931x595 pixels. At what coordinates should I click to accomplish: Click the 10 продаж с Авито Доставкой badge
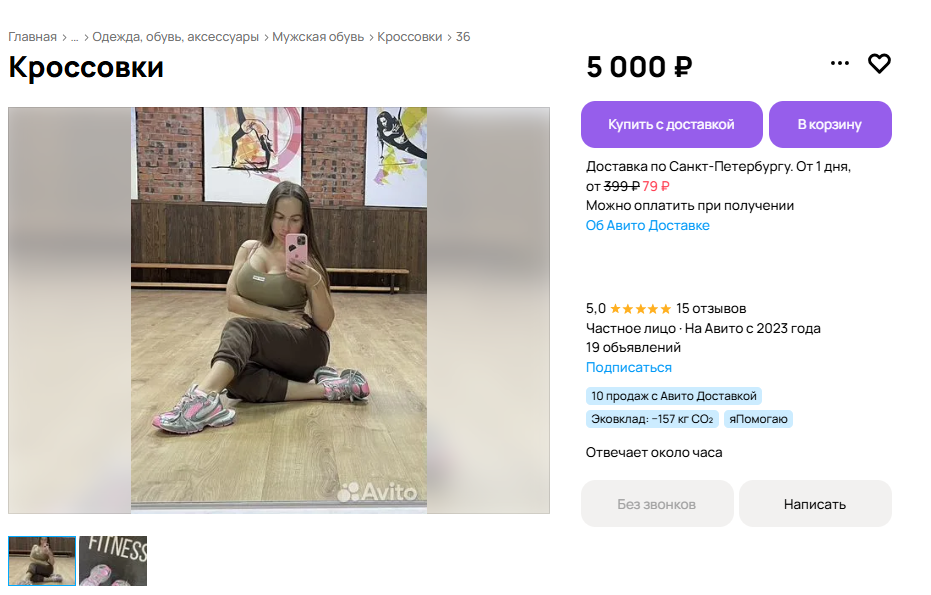pos(673,396)
